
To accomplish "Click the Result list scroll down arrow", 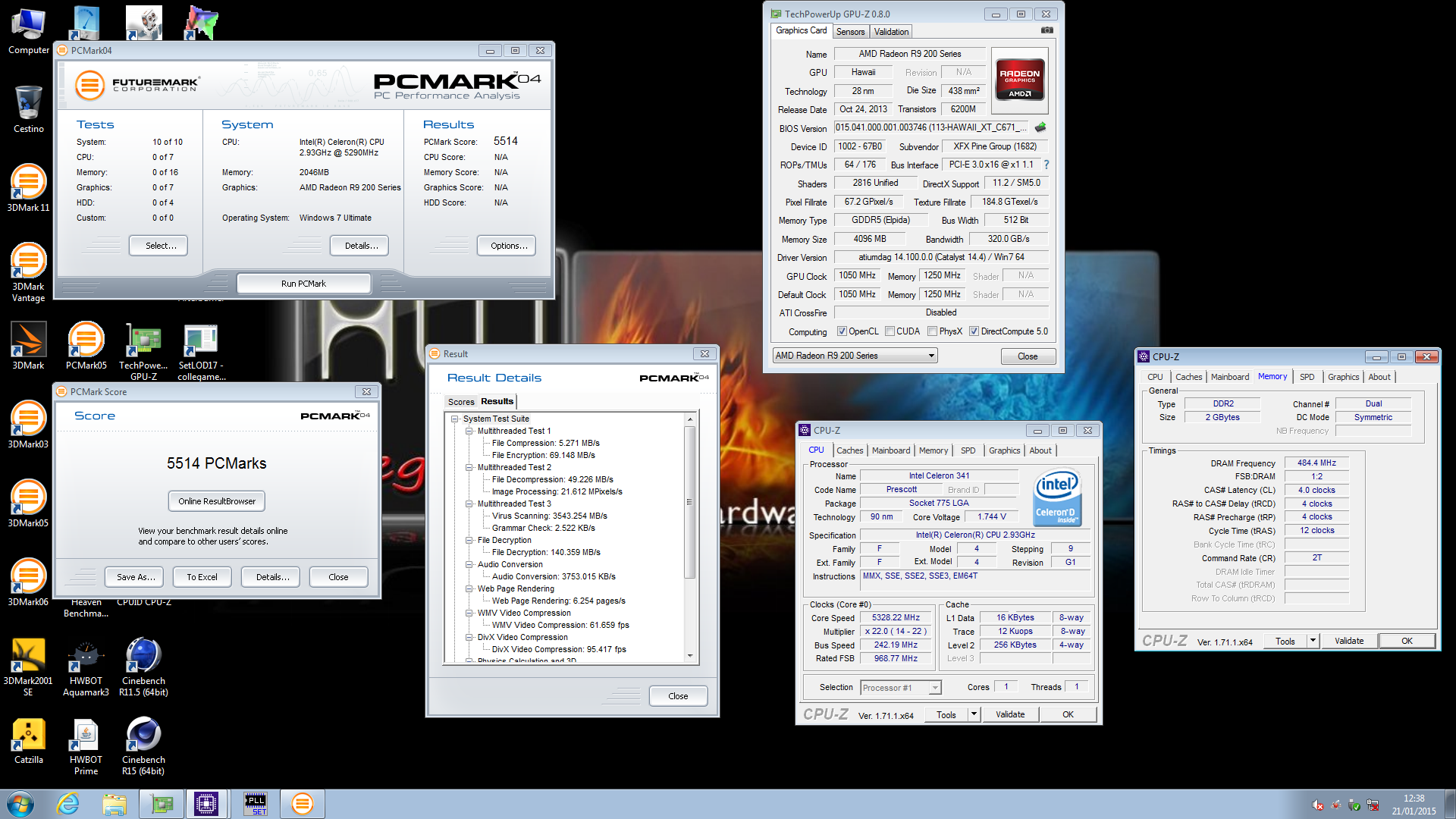I will 689,656.
